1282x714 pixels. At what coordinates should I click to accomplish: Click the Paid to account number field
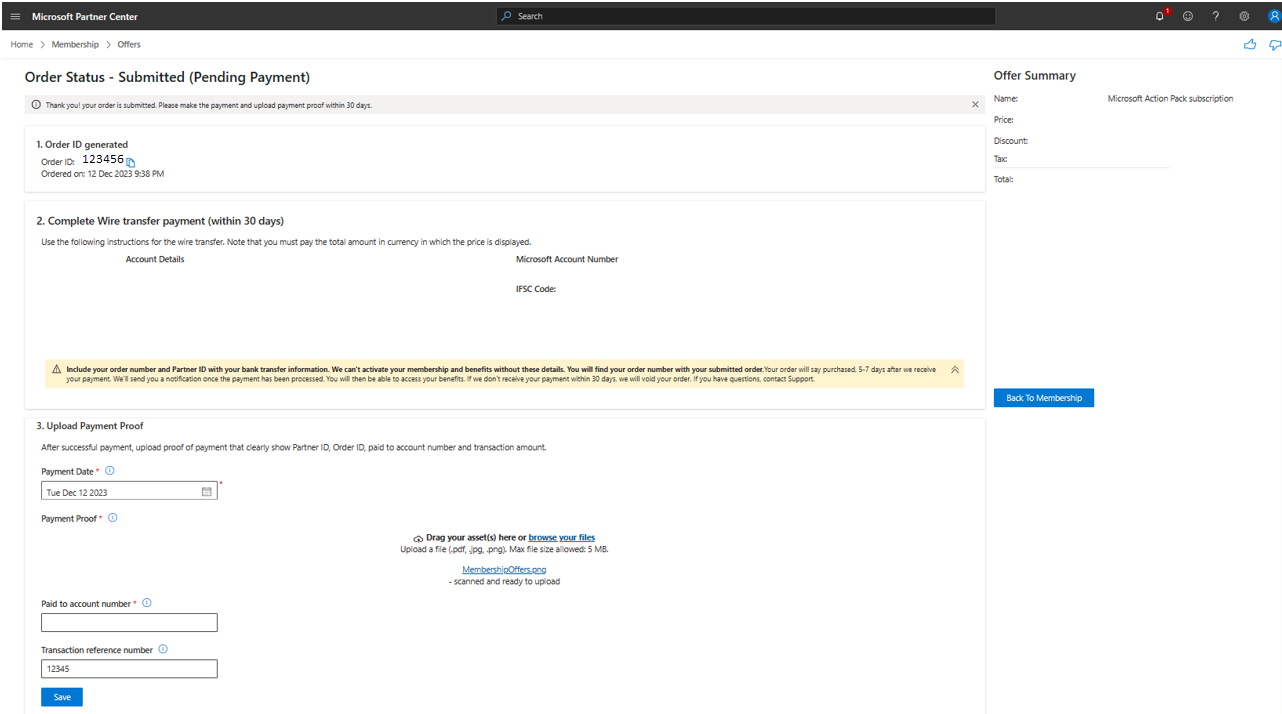click(129, 622)
